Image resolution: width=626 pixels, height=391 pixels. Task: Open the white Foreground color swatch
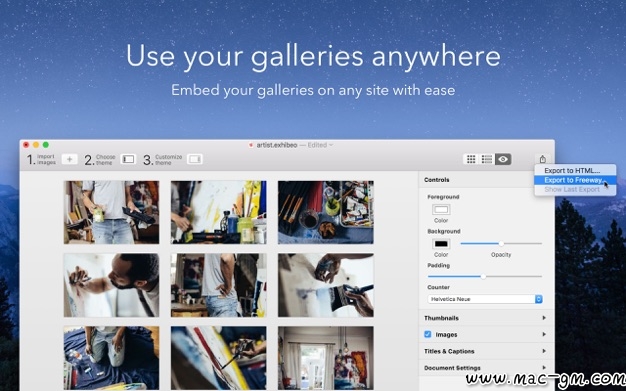click(x=441, y=210)
